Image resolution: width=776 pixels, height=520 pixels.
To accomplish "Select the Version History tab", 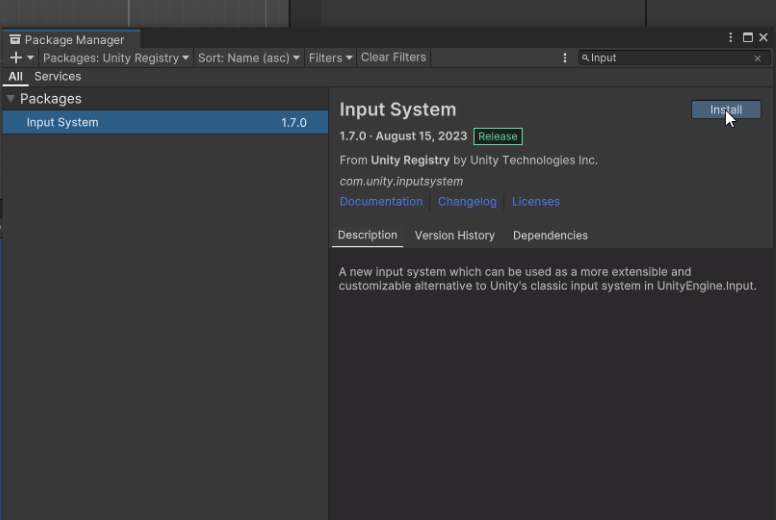I will point(454,236).
